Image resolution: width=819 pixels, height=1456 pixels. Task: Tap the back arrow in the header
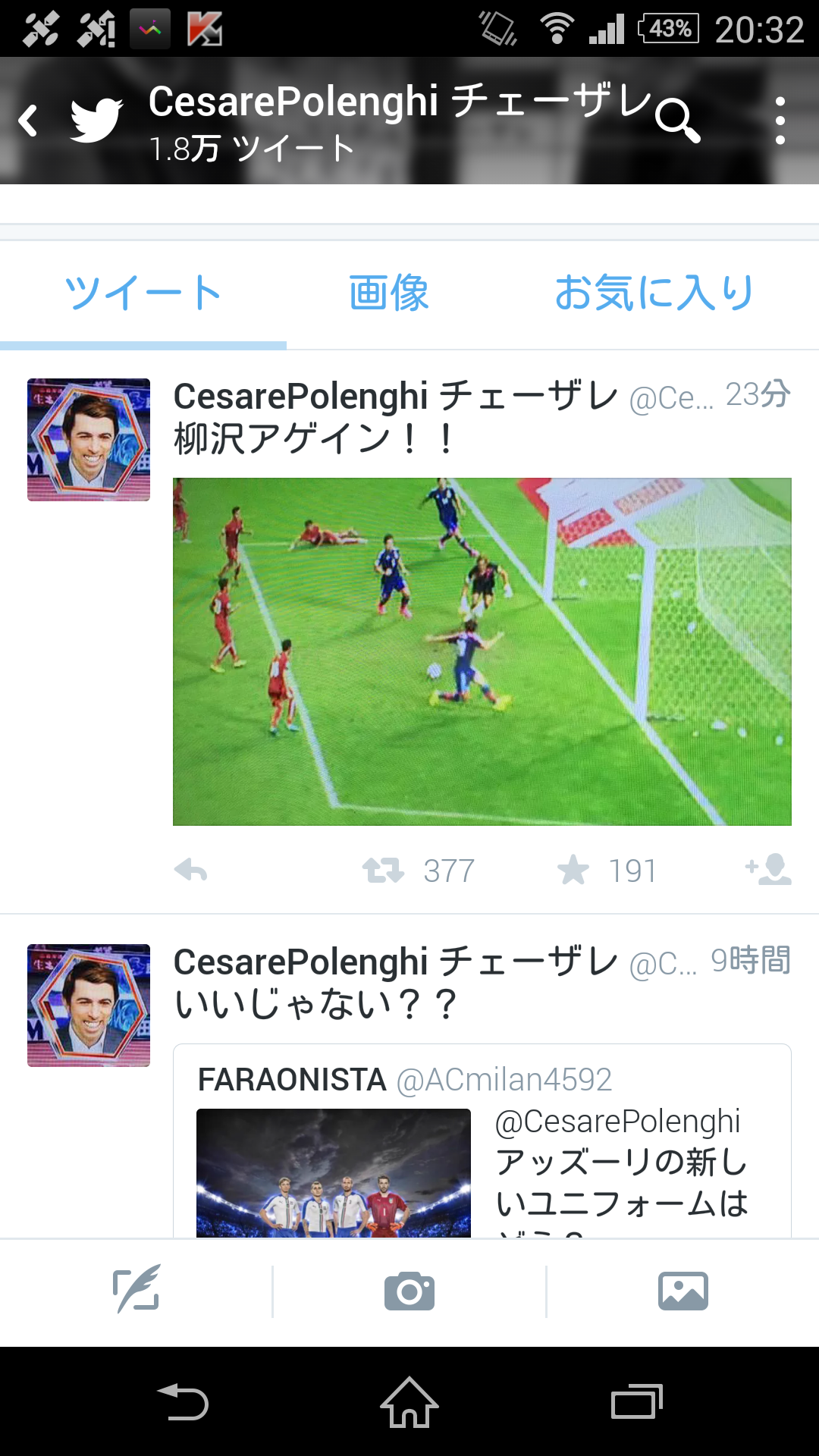pos(28,121)
